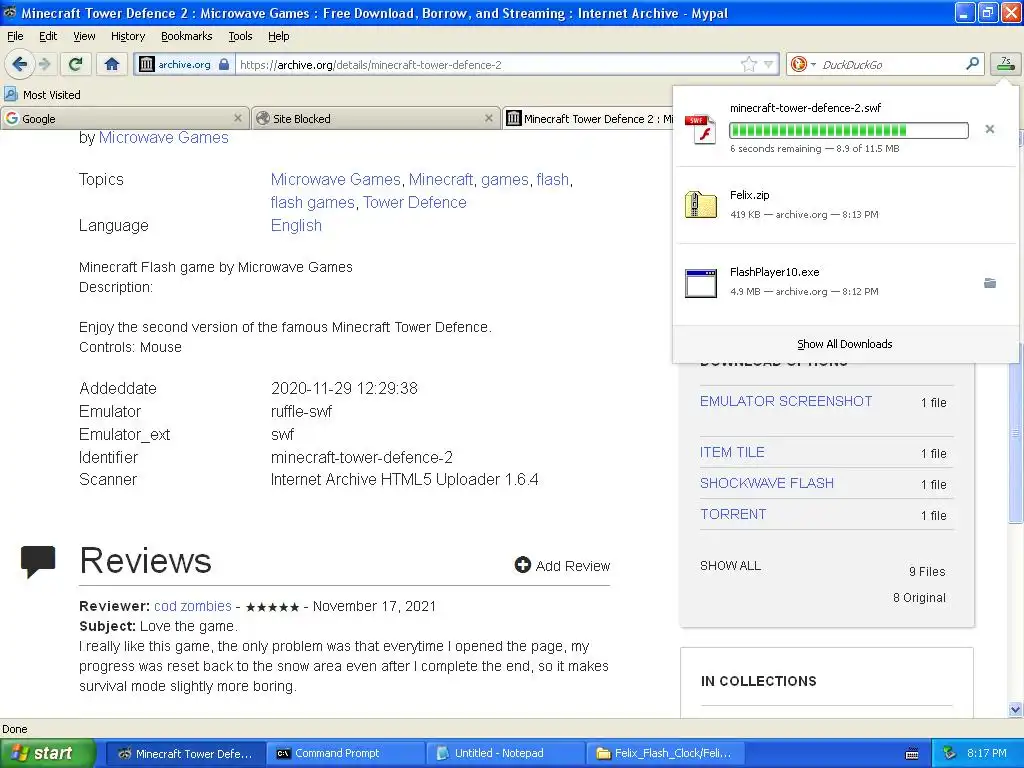Click the SWF Flash file icon
The width and height of the screenshot is (1024, 768).
(x=701, y=129)
